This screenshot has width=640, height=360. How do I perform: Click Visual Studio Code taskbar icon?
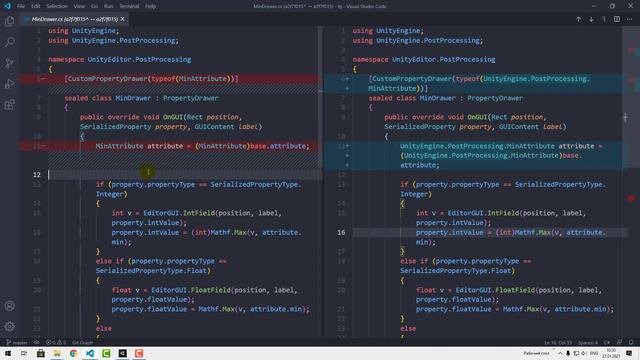pos(90,353)
